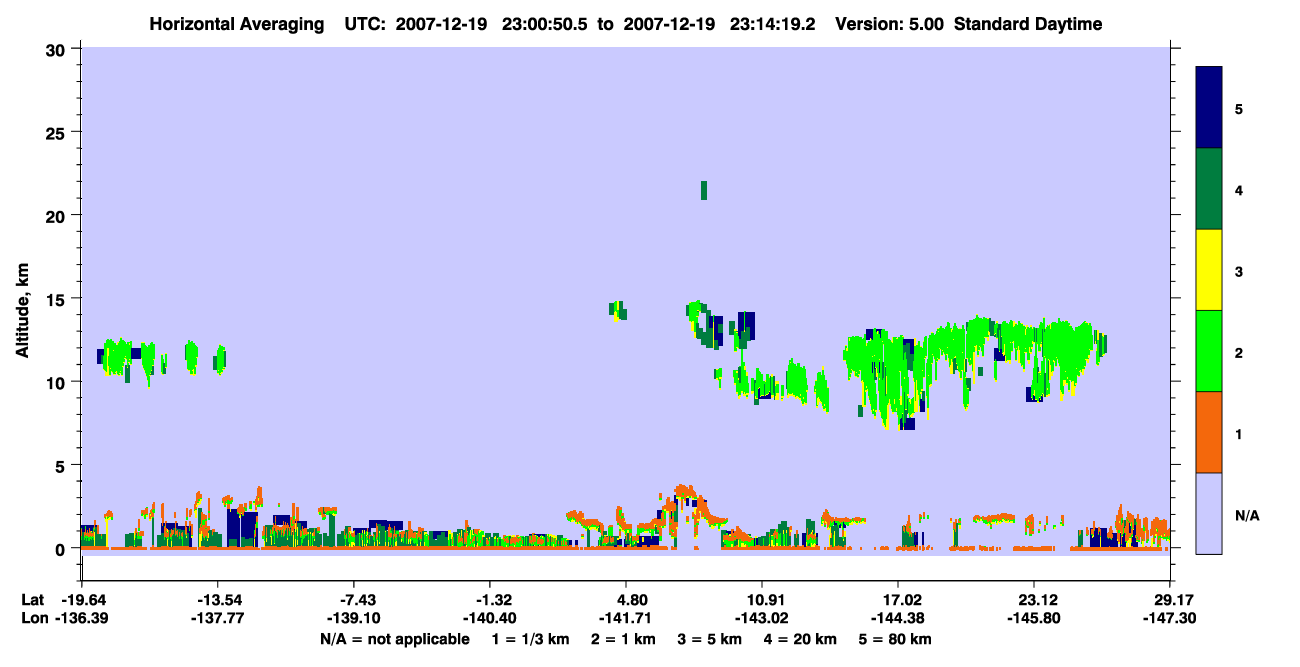This screenshot has width=1300, height=667.
Task: Click latitude value -7.43
Action: 356,600
